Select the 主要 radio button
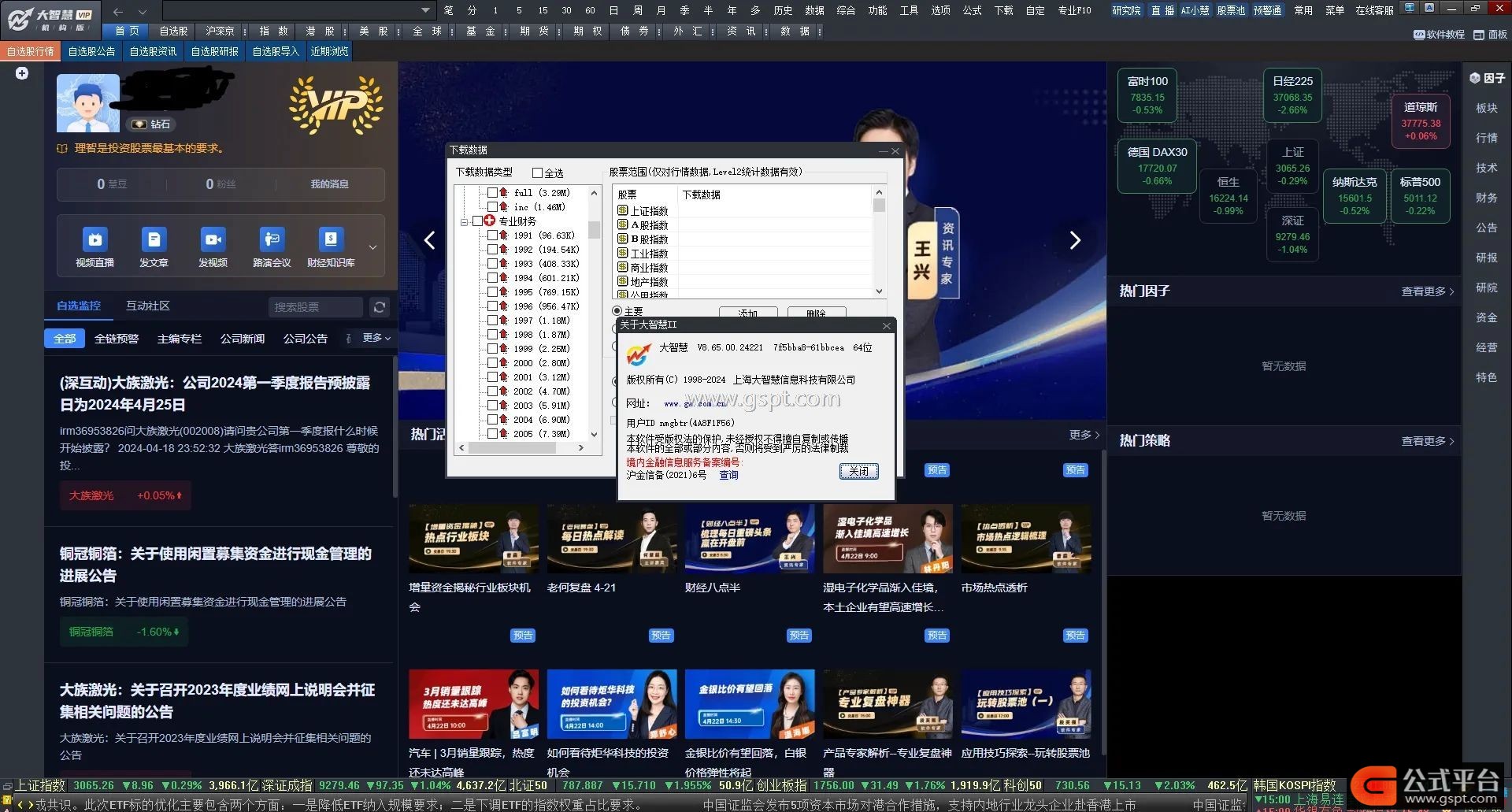The width and height of the screenshot is (1512, 812). 617,311
